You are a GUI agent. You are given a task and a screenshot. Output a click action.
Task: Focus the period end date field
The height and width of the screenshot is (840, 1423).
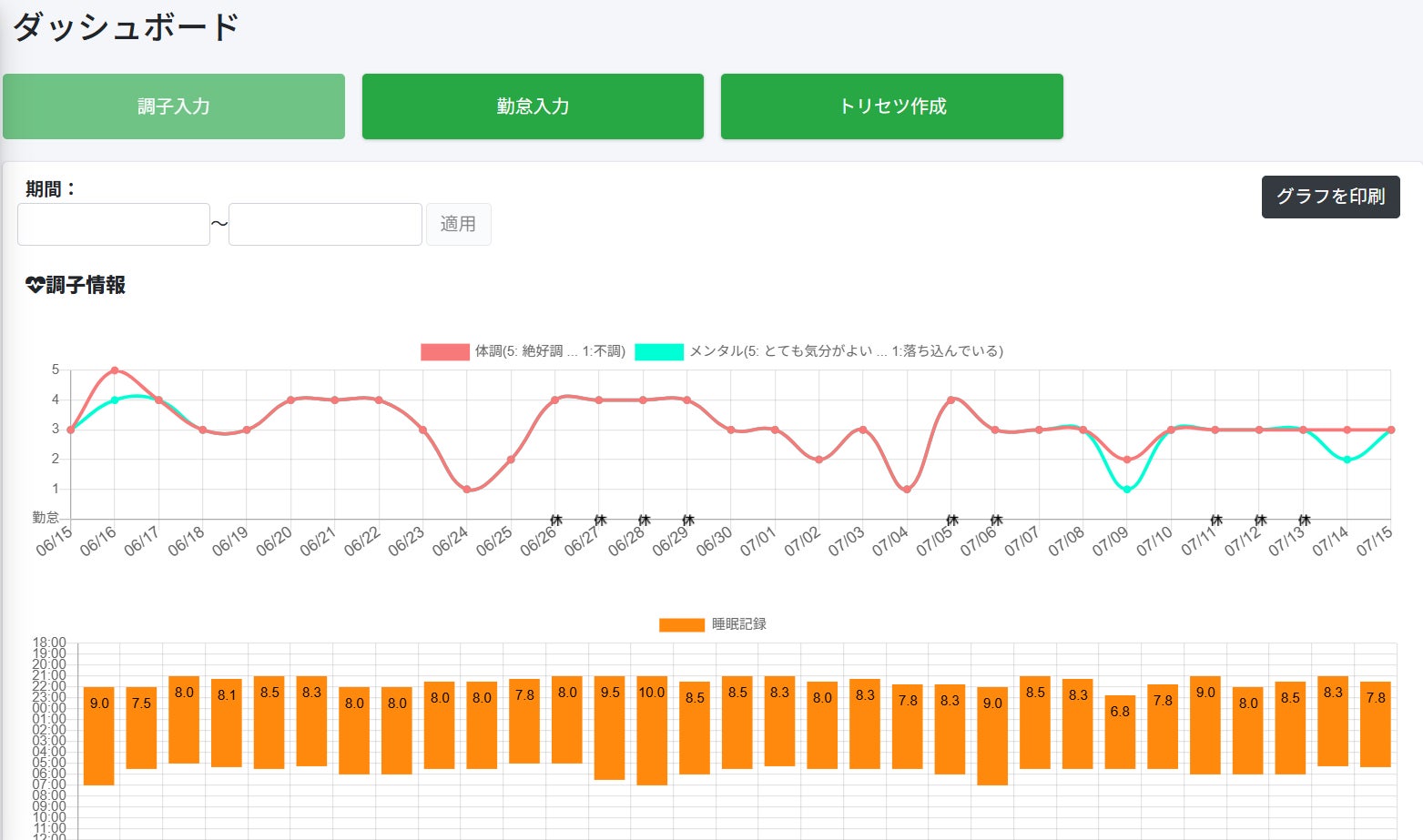pos(325,224)
